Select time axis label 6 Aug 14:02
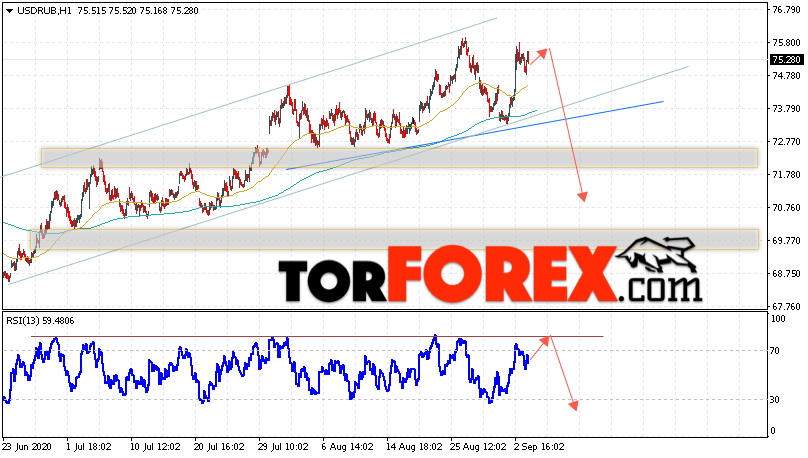 [347, 446]
